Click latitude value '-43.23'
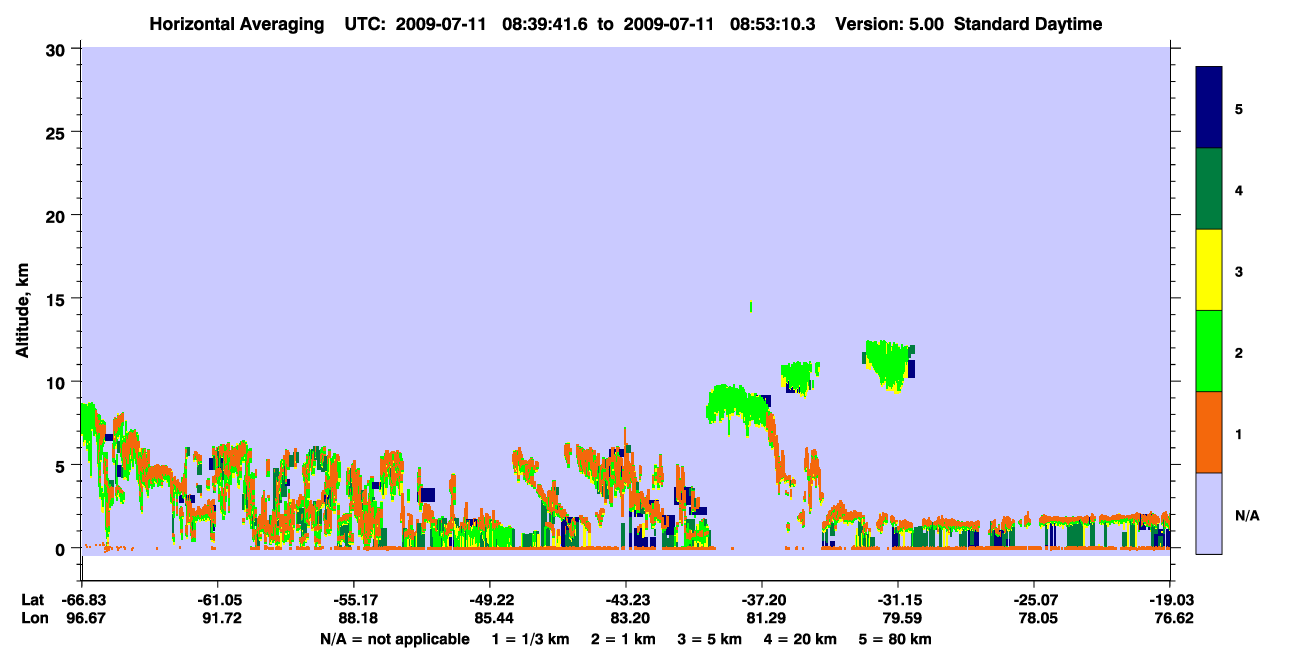 pyautogui.click(x=626, y=599)
